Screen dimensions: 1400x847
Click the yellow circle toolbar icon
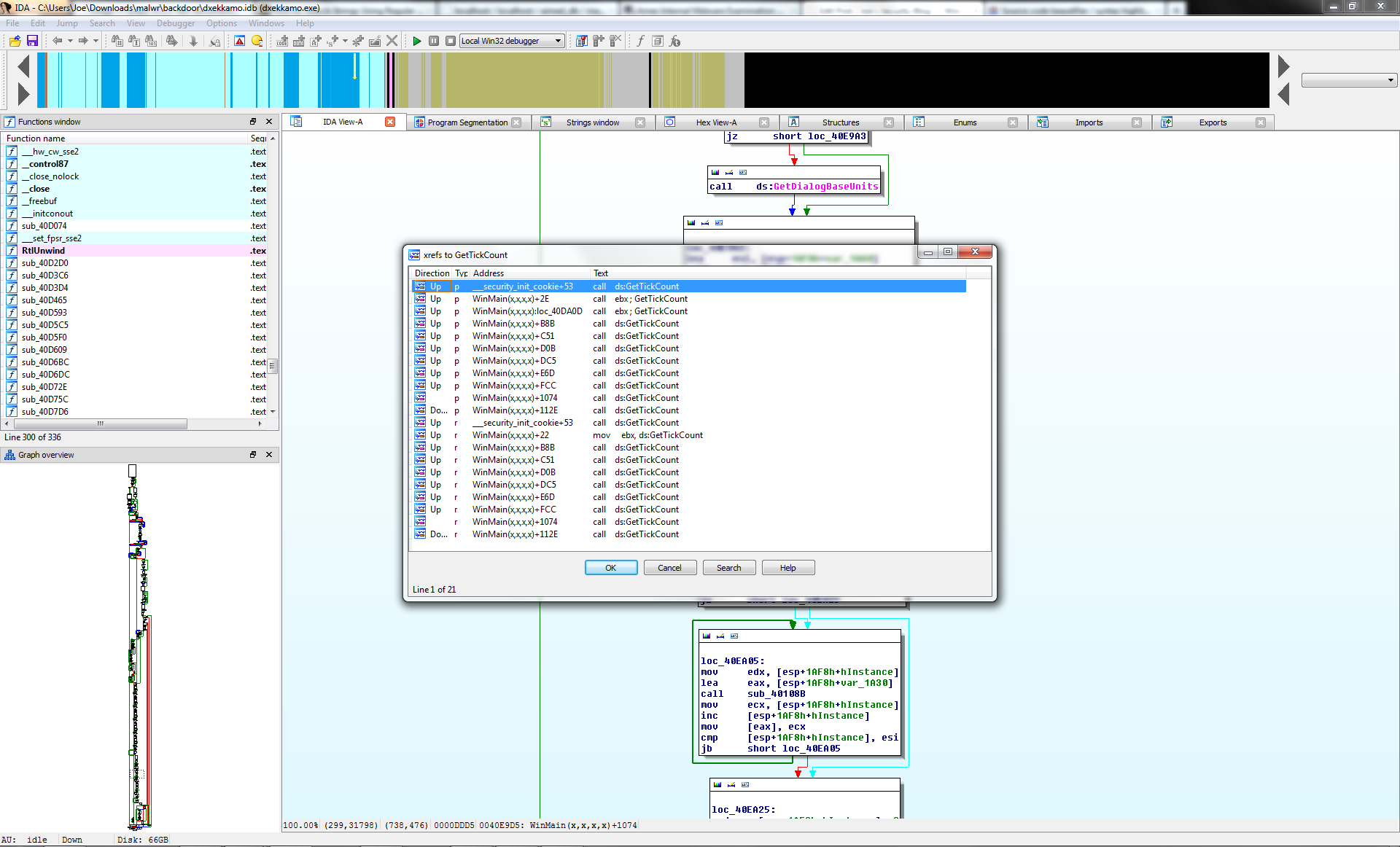point(257,41)
